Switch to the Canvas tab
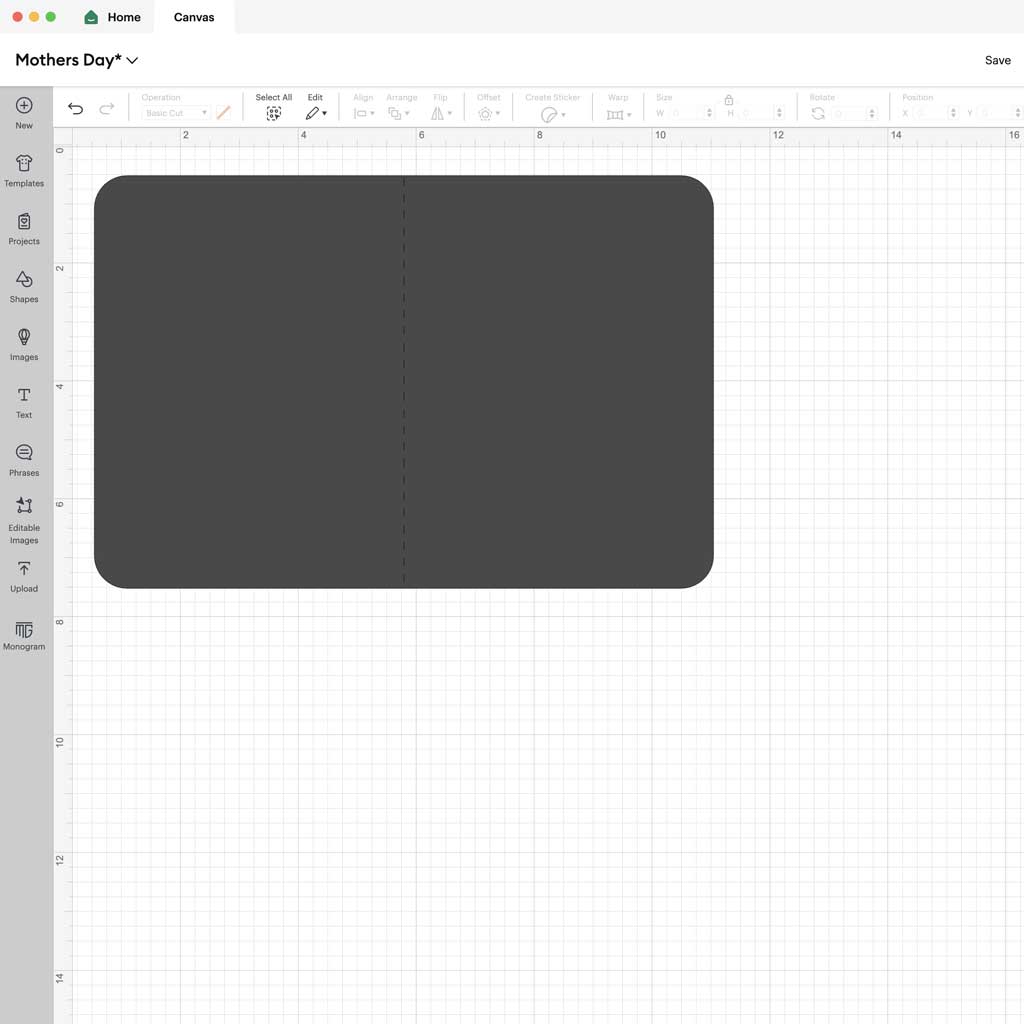The height and width of the screenshot is (1024, 1024). [x=194, y=17]
